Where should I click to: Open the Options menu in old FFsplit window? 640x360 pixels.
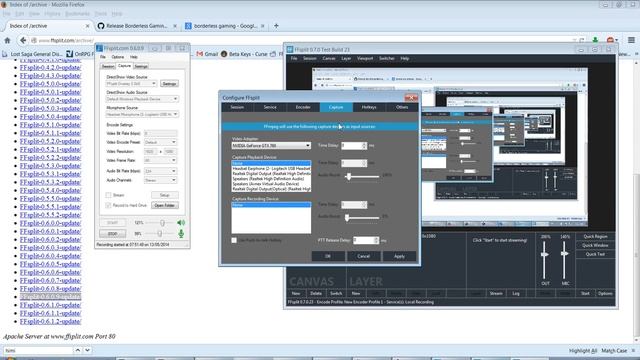[x=118, y=57]
